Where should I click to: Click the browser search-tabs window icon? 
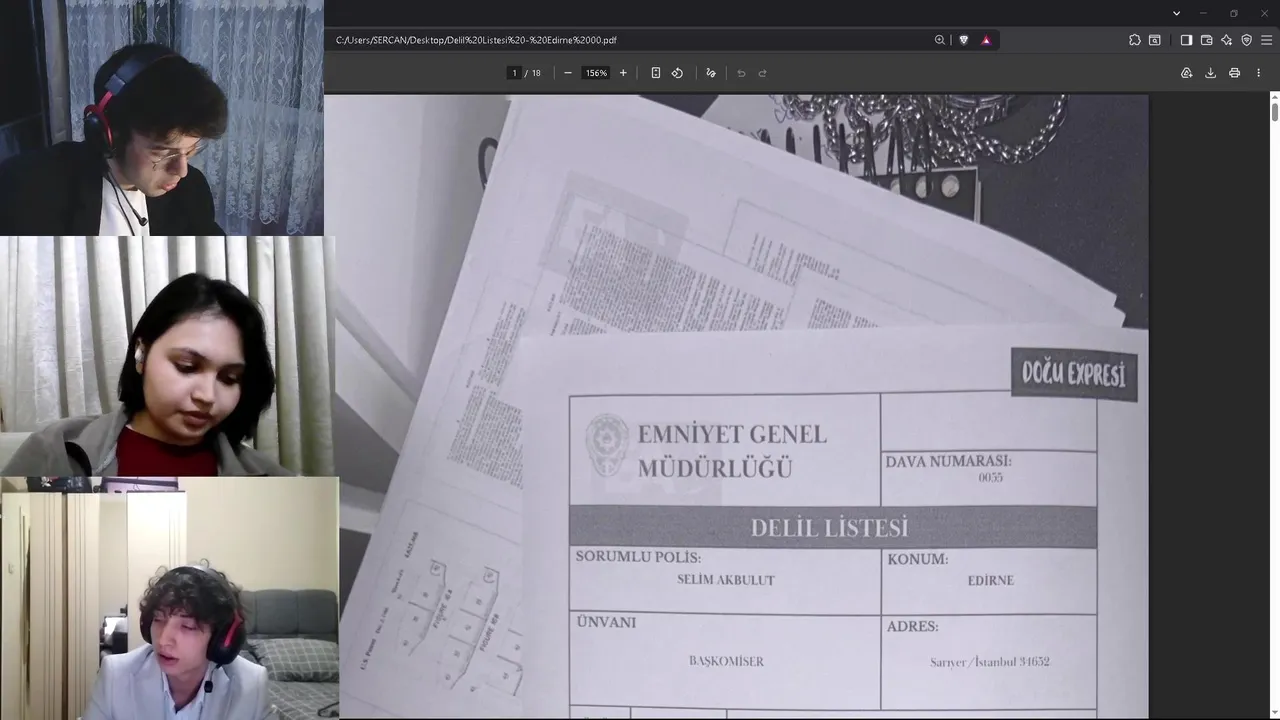pos(1155,40)
